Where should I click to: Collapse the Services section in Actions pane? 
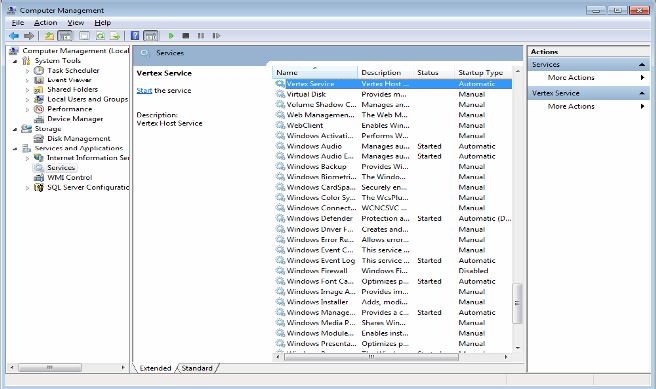[x=641, y=65]
